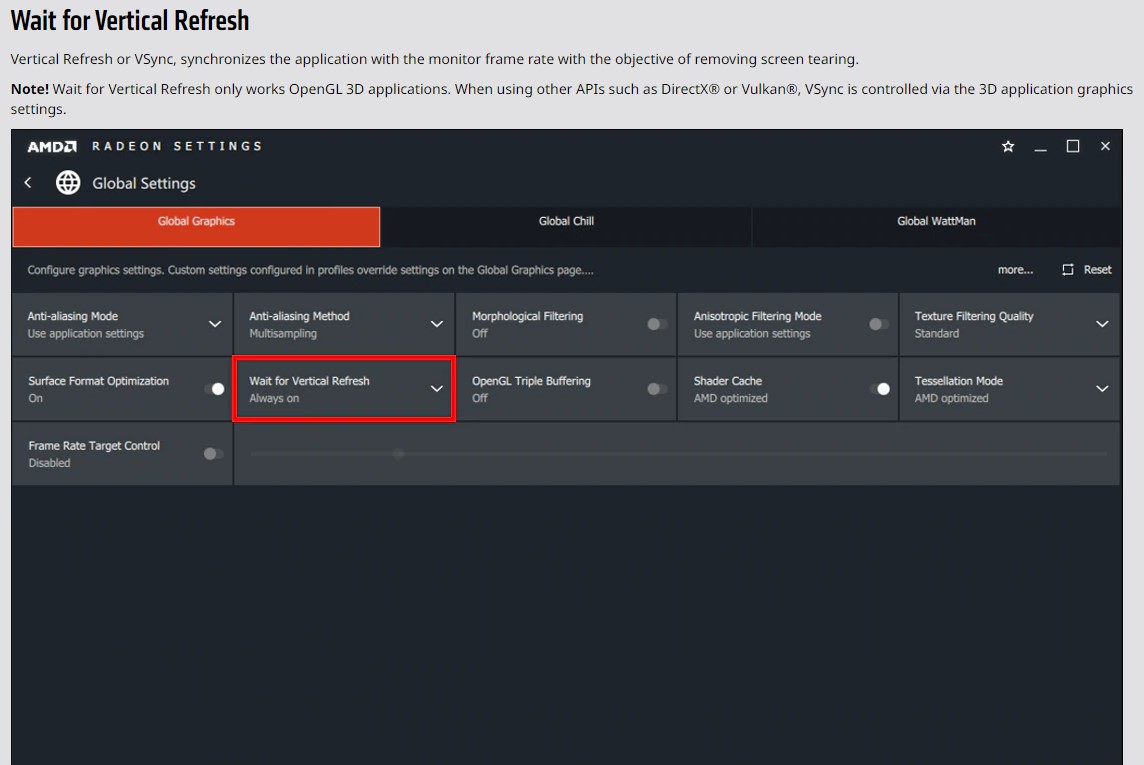Click the AMD logo in title bar
Image resolution: width=1144 pixels, height=765 pixels.
point(52,147)
